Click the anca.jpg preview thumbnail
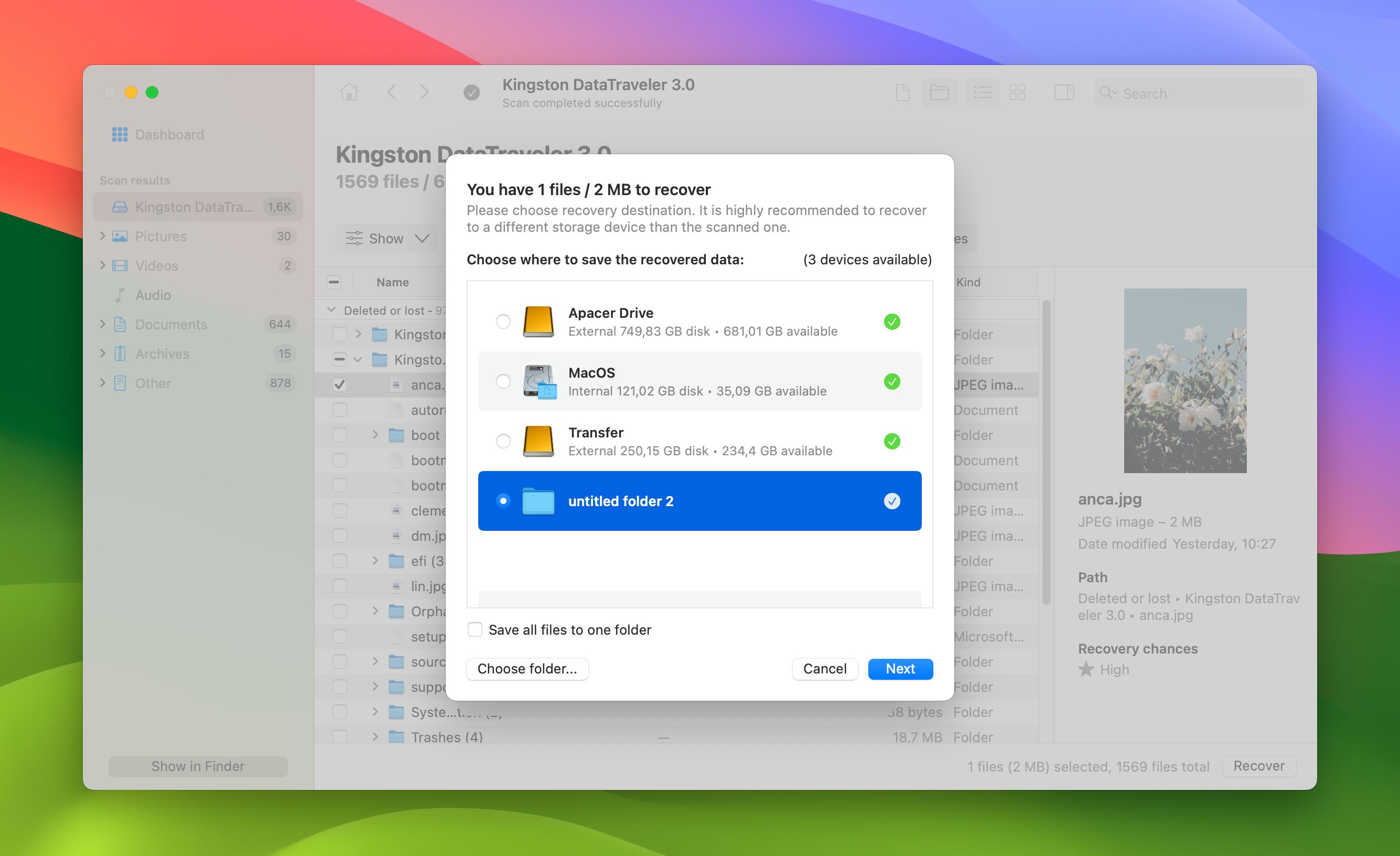1400x856 pixels. click(x=1185, y=381)
